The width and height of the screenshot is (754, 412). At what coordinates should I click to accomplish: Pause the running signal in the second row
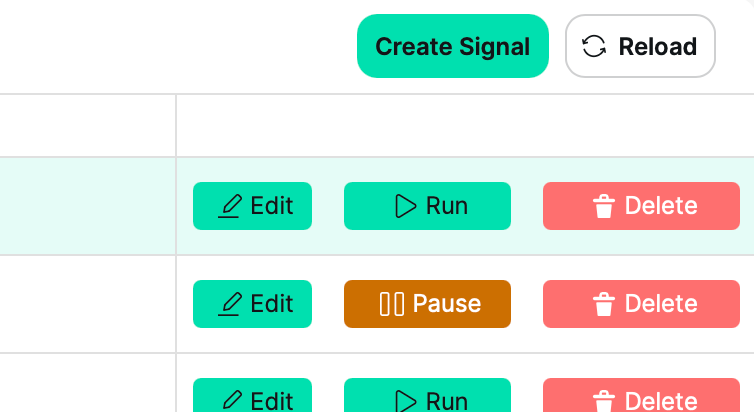pyautogui.click(x=427, y=304)
